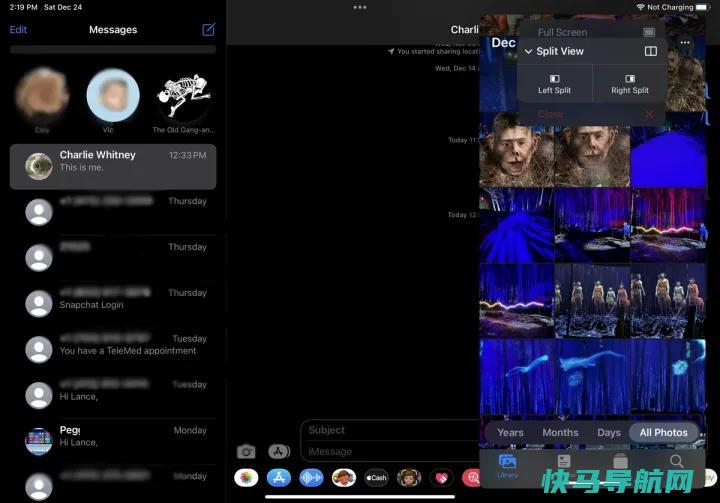Open Digital Touch heart icon in strip

pos(441,478)
